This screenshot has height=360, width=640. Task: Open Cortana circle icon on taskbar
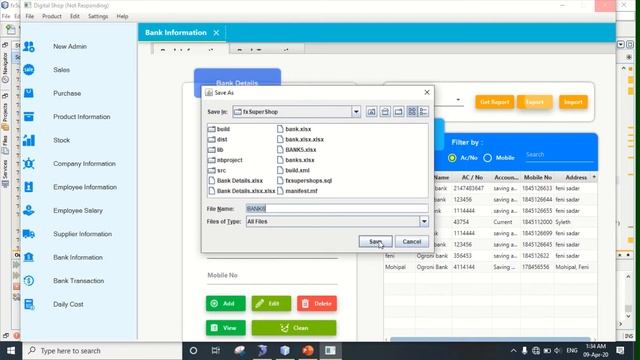pos(193,351)
